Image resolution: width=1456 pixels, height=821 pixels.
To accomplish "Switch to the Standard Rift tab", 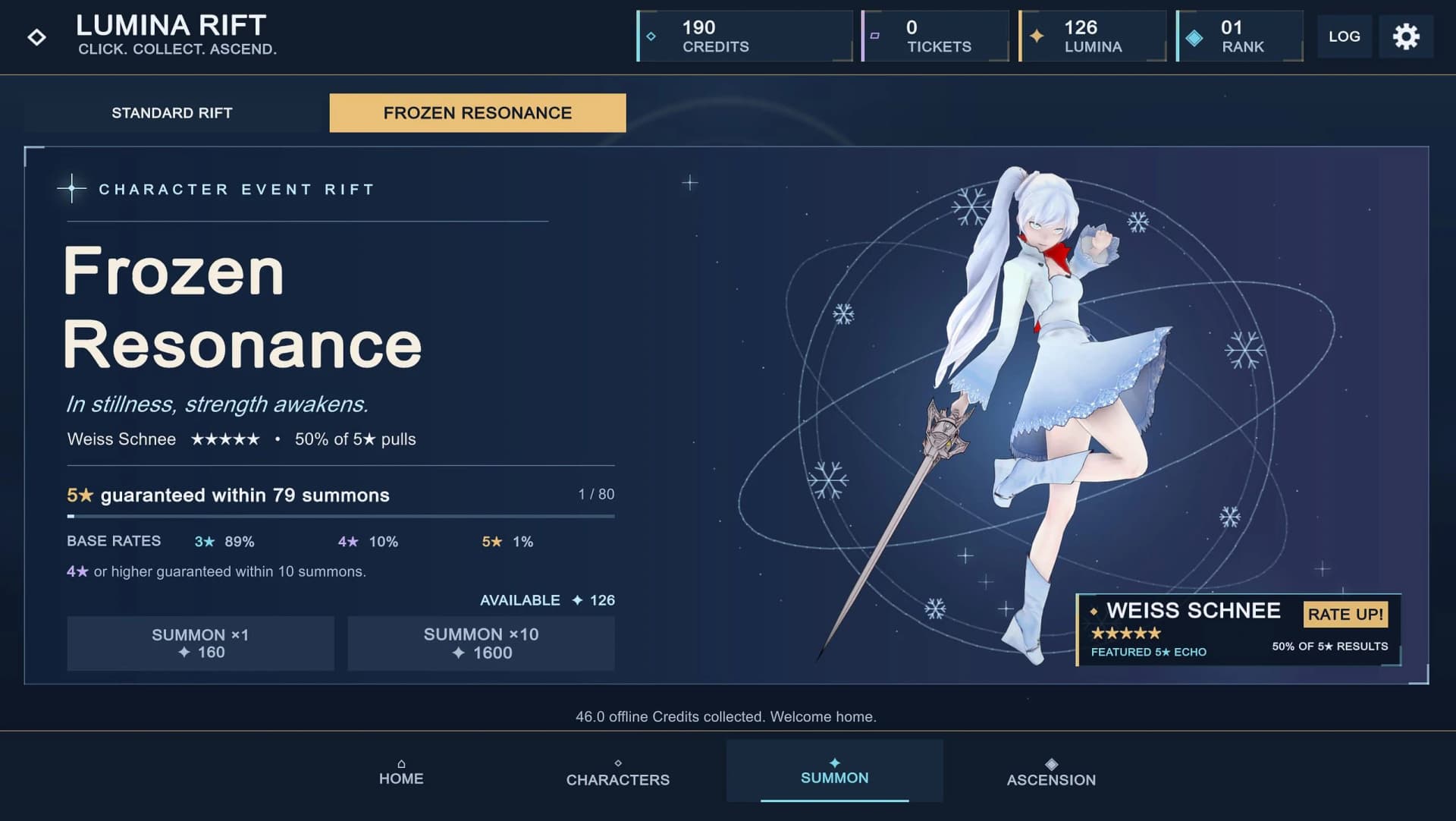I will tap(172, 113).
